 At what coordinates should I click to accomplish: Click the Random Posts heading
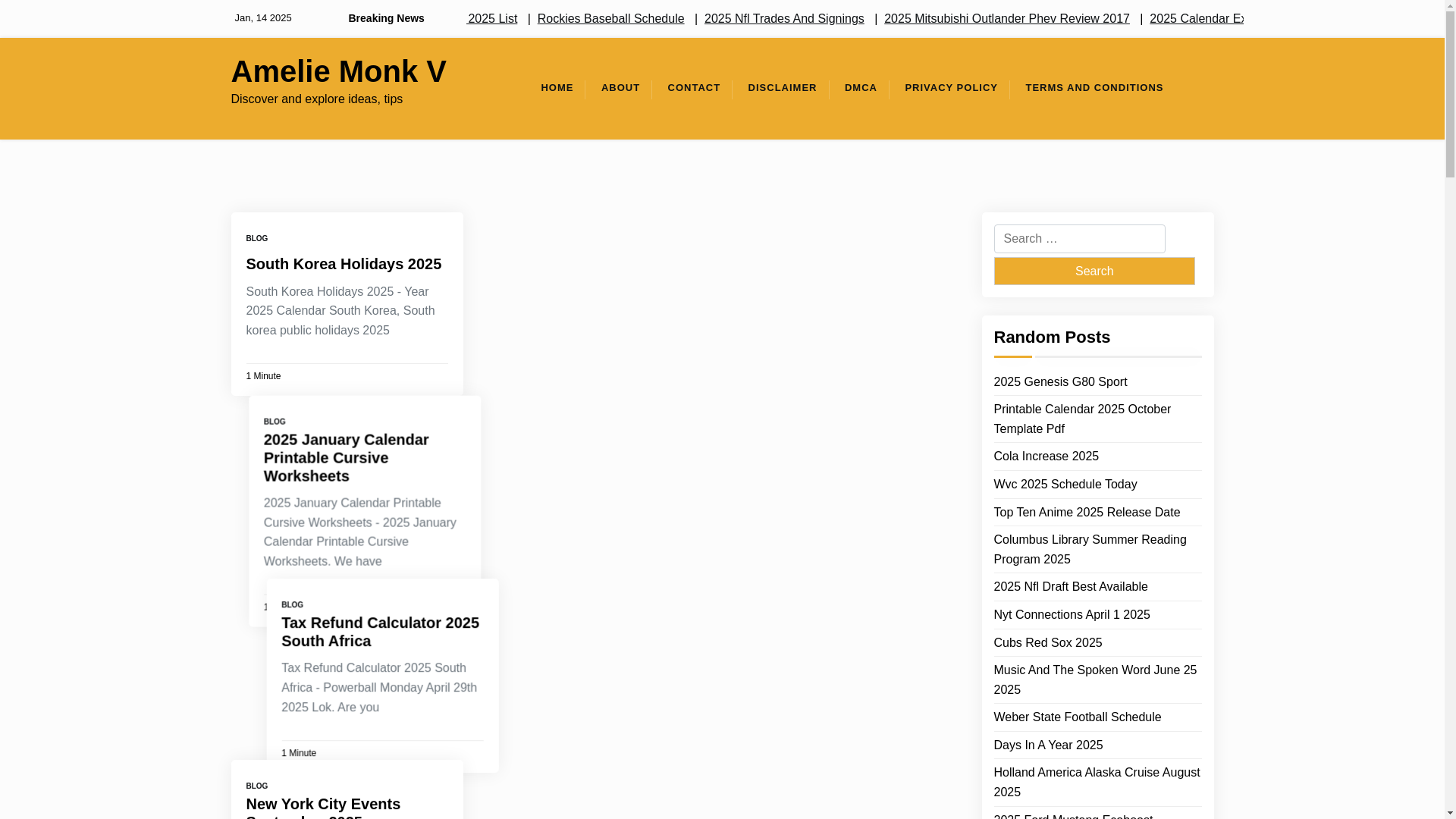pyautogui.click(x=1051, y=337)
